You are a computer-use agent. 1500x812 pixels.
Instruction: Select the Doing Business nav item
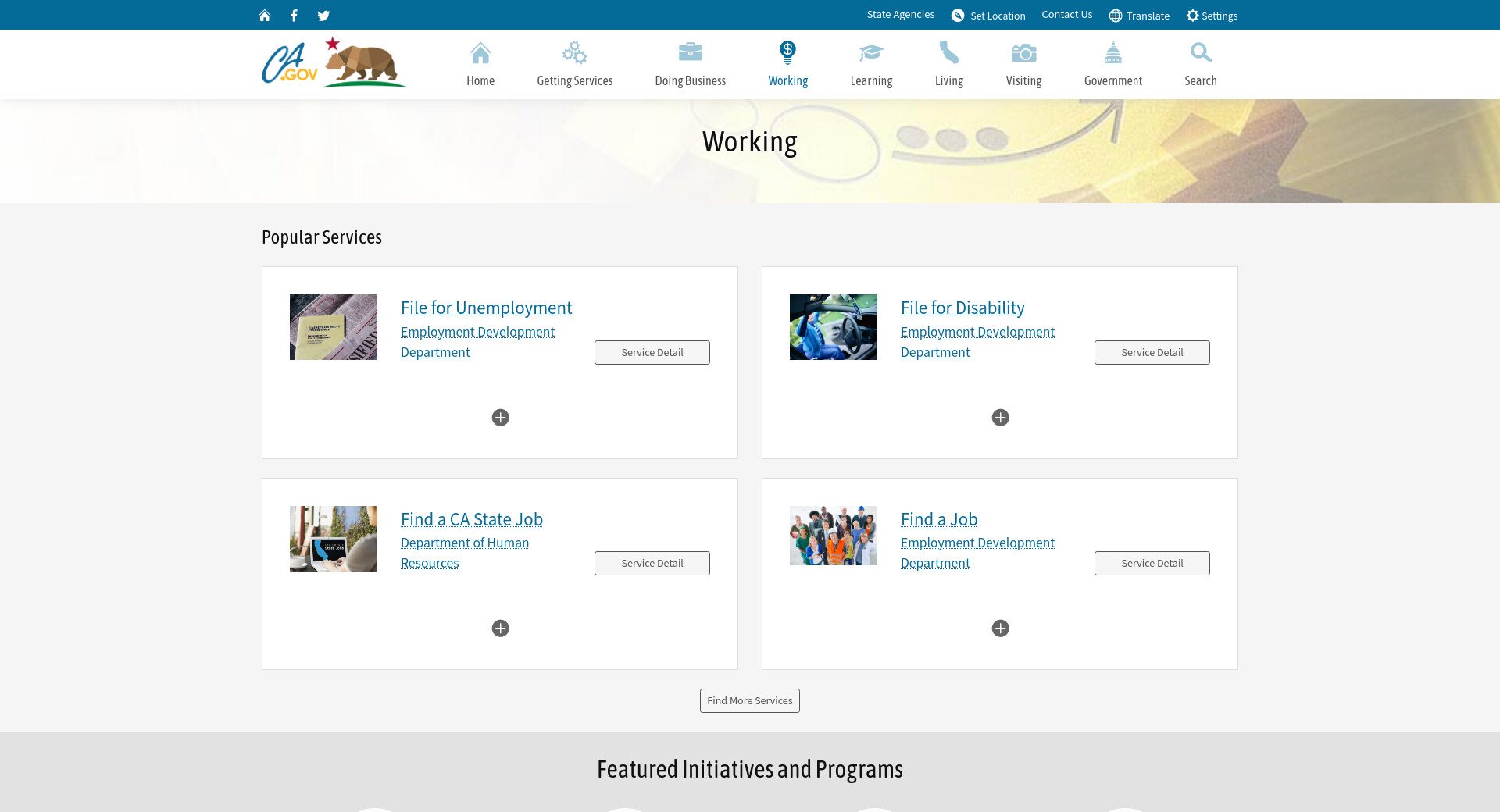click(x=690, y=64)
